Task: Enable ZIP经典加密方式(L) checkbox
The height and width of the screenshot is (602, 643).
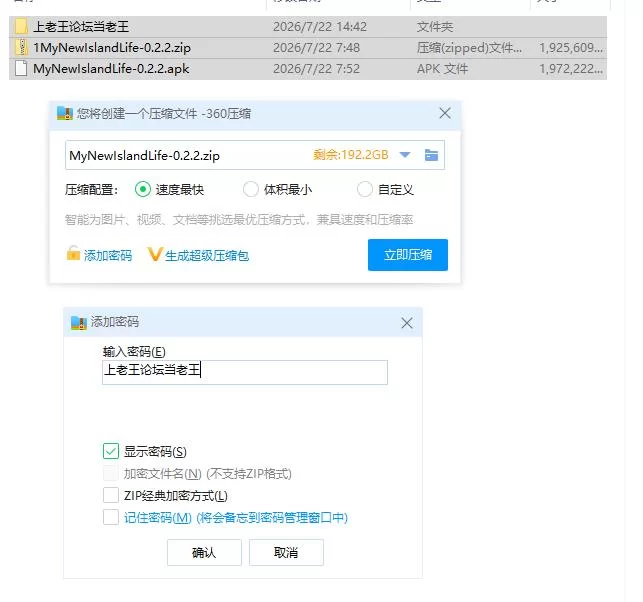Action: [x=111, y=495]
